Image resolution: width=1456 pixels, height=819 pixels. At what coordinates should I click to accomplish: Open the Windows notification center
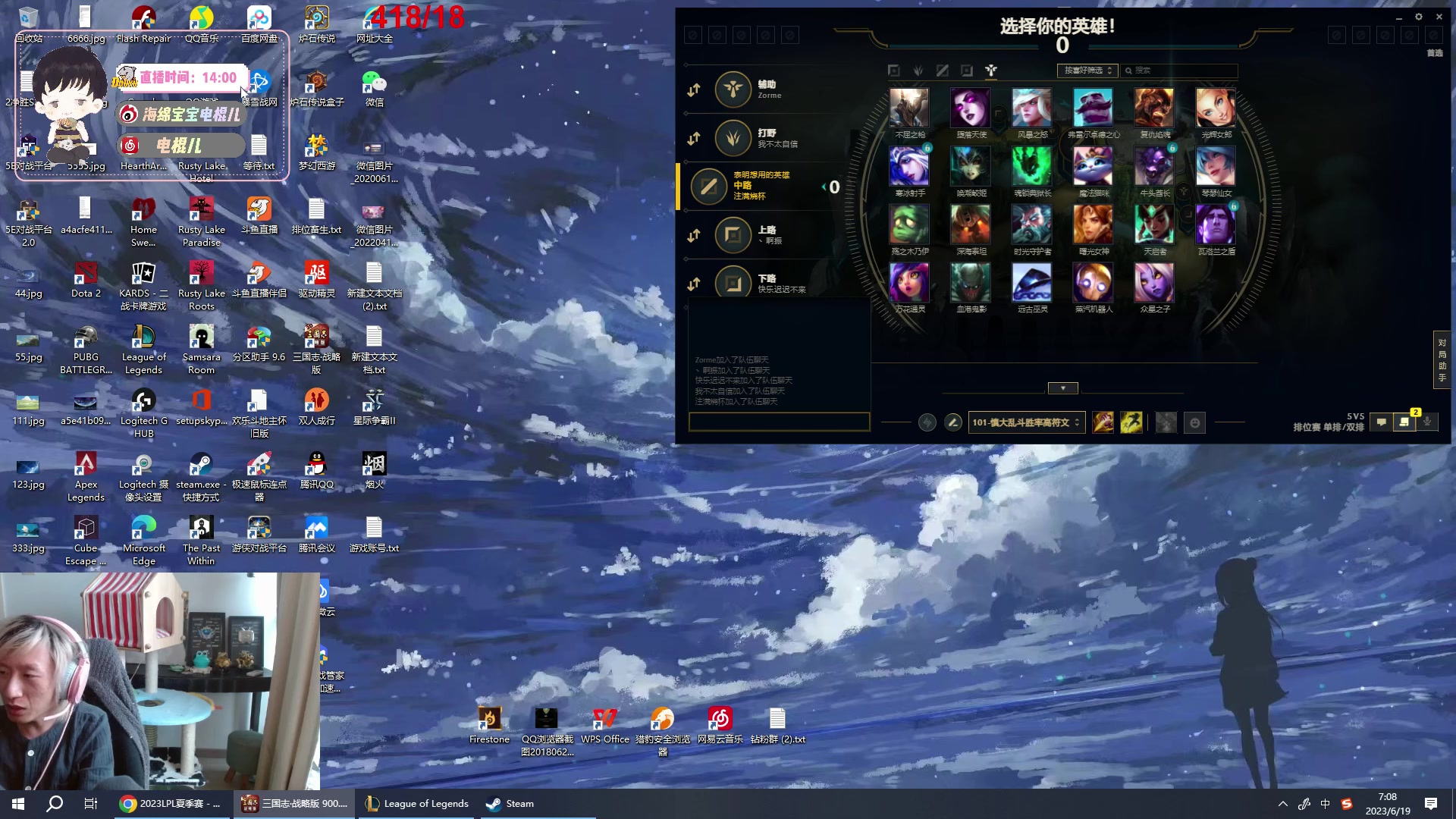tap(1431, 804)
